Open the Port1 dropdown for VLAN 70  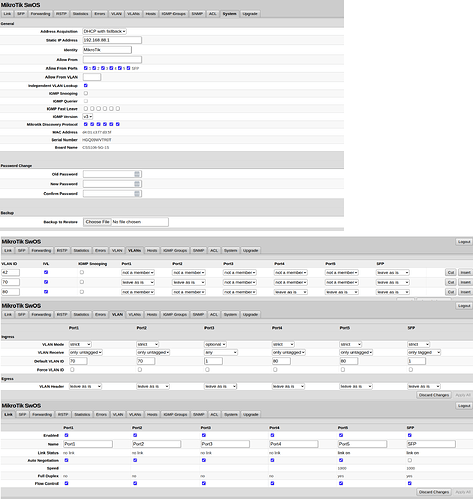pyautogui.click(x=138, y=282)
